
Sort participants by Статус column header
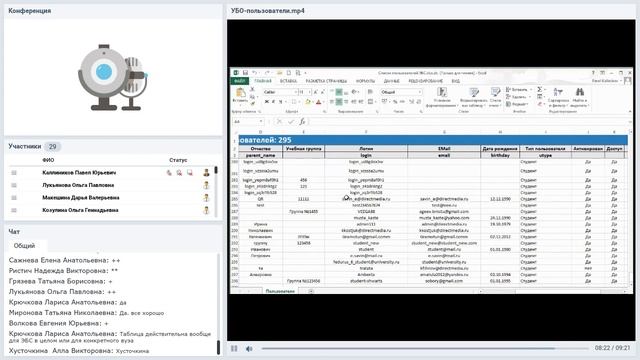(x=178, y=160)
